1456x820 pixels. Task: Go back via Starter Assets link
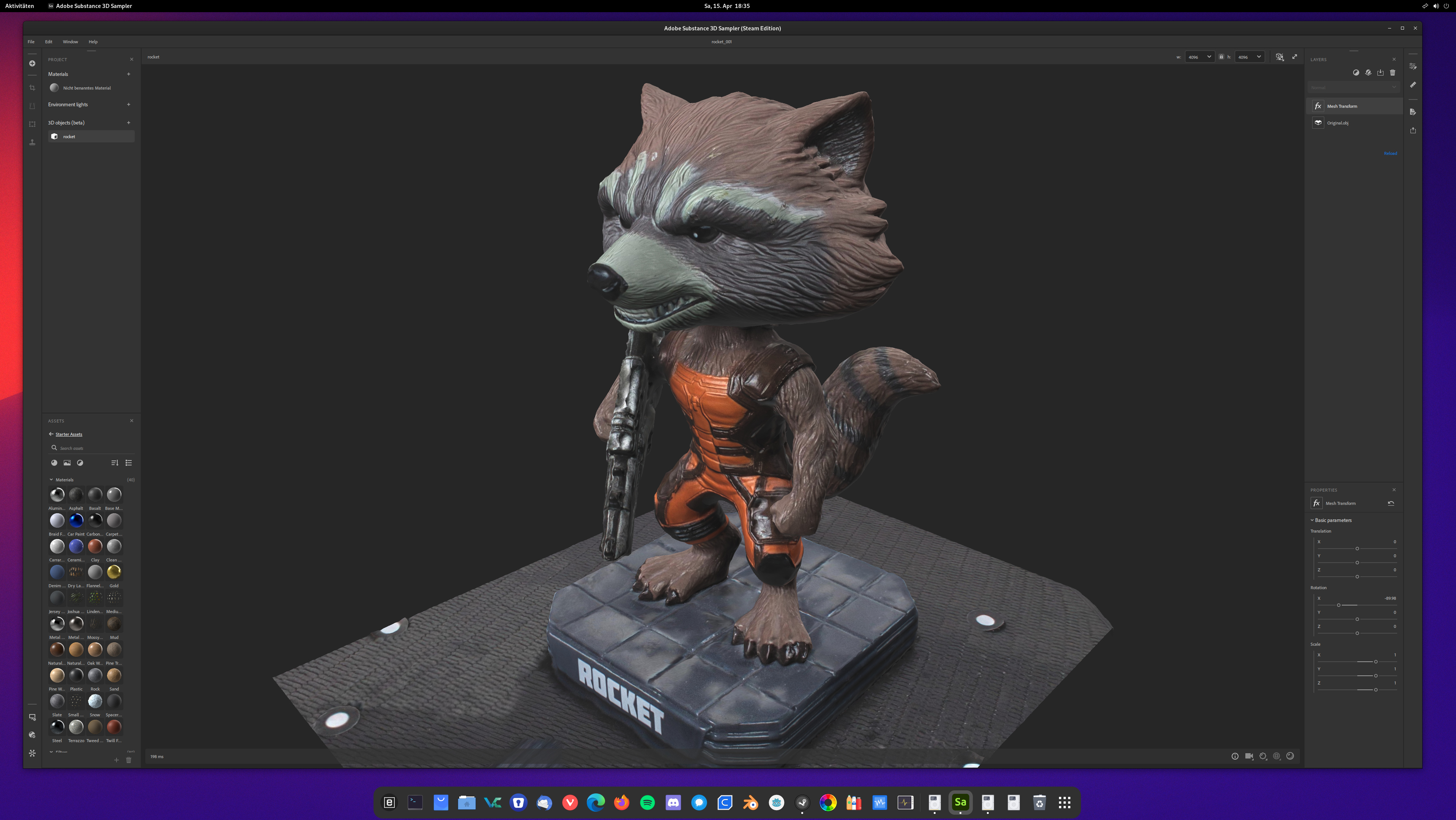tap(68, 434)
